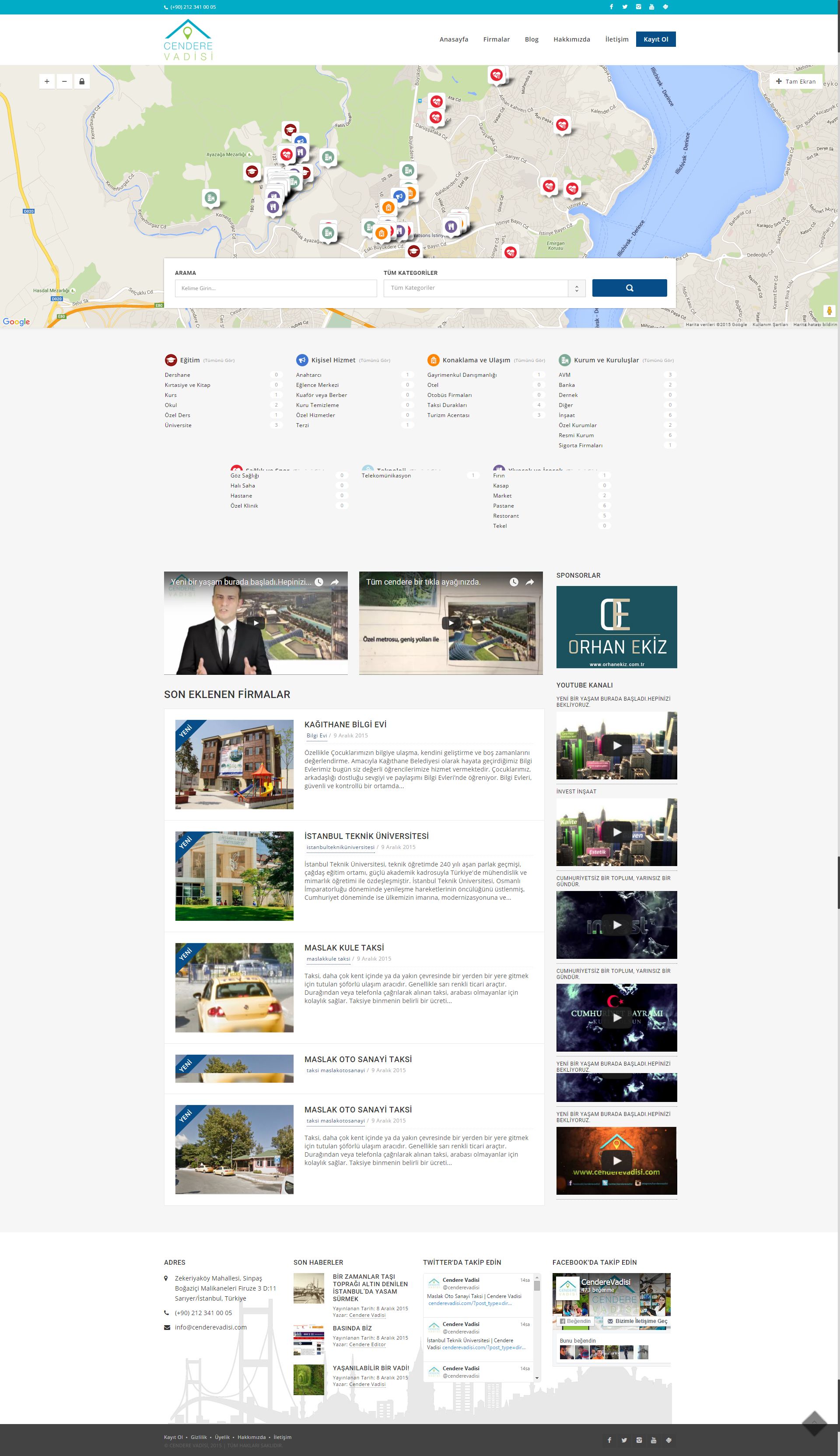The image size is (840, 1456).
Task: Click the Twitter icon in top bar
Action: pos(624,7)
